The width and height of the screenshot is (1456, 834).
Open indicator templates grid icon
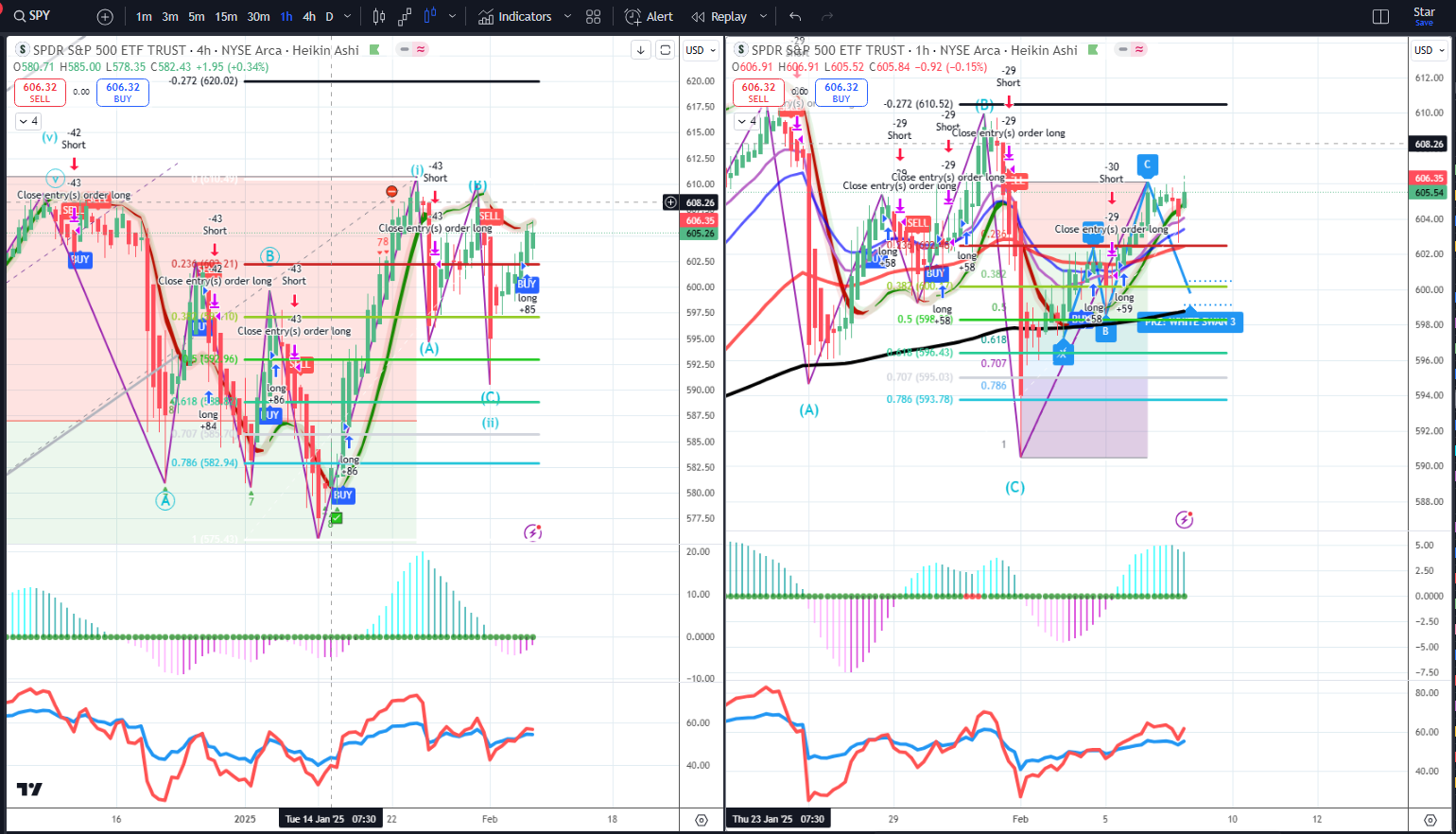594,17
